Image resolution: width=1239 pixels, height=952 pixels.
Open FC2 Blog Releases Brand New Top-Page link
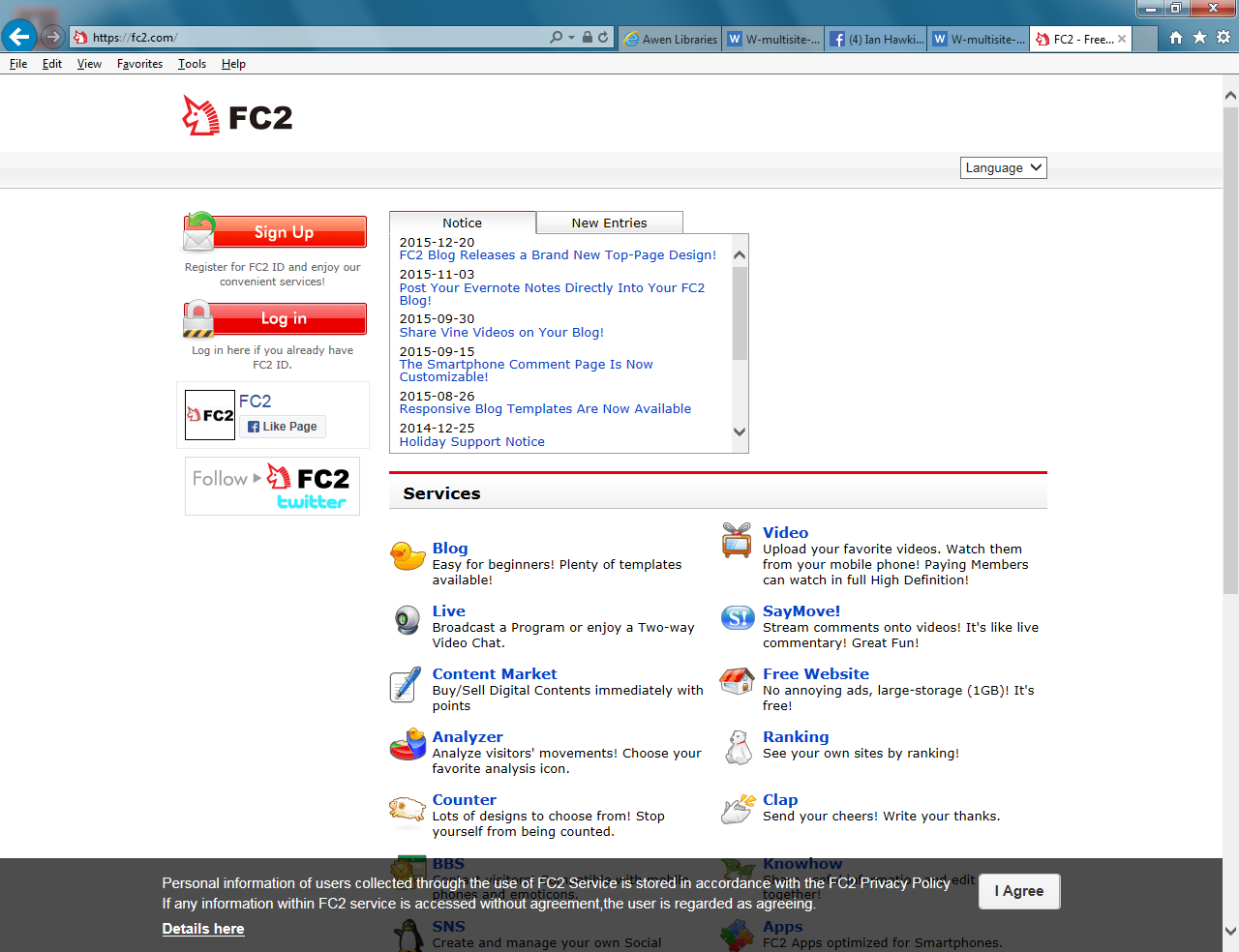[558, 255]
